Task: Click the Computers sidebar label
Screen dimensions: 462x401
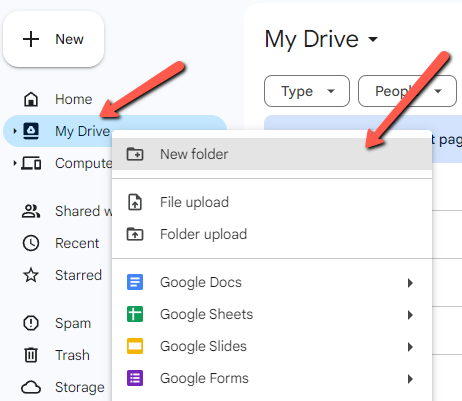Action: pyautogui.click(x=83, y=163)
